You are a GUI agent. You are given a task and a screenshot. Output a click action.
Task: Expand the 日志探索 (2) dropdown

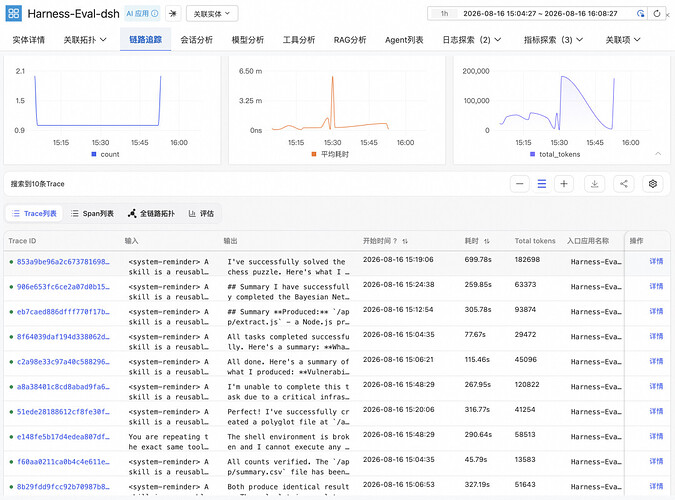tap(472, 40)
